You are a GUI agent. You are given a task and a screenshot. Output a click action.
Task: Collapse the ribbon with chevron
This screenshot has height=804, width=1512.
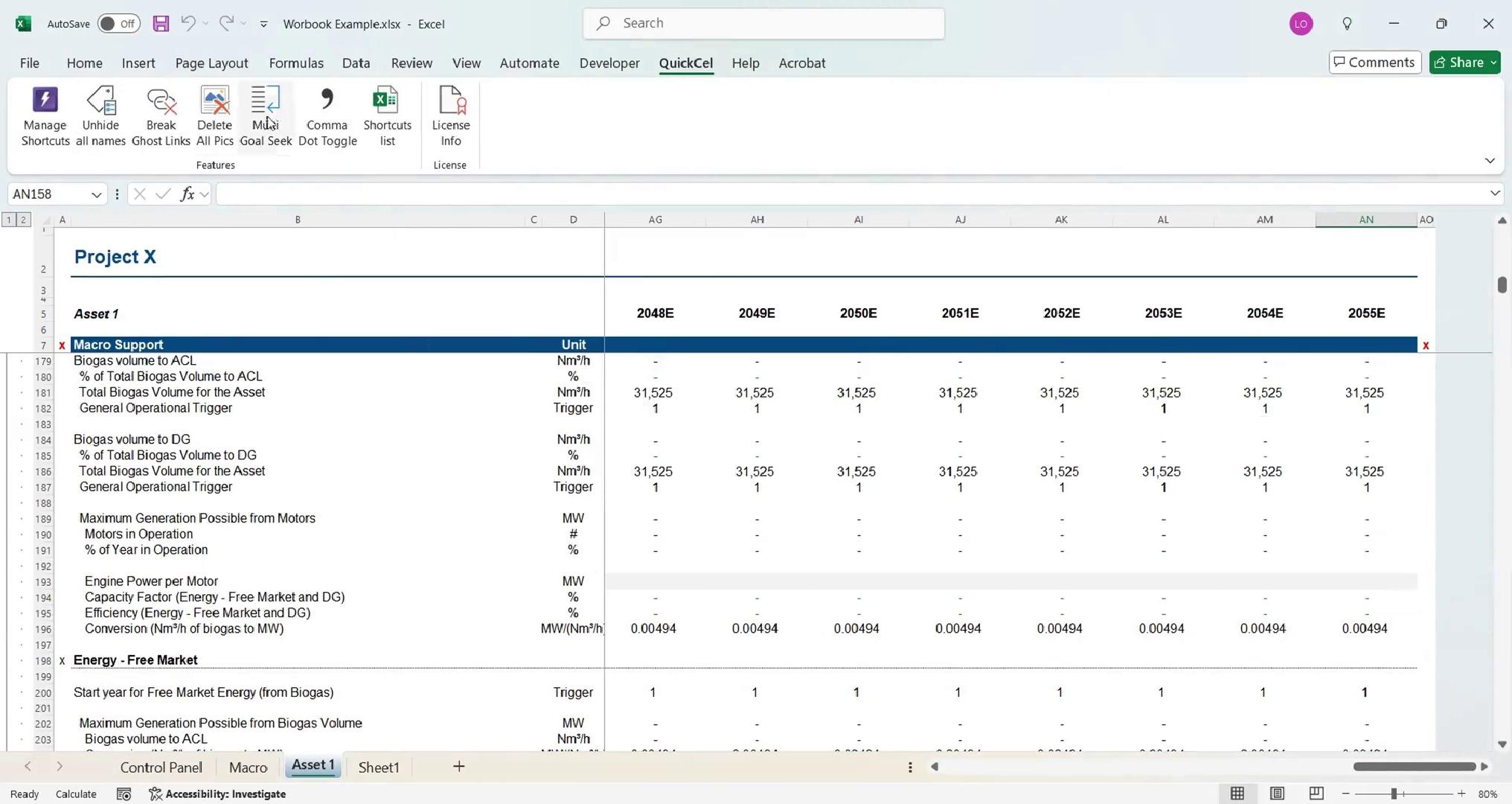[x=1490, y=161]
